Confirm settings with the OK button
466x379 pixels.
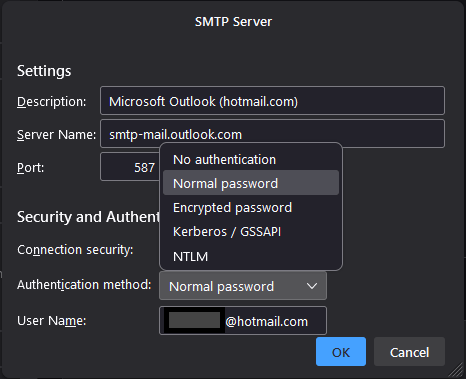point(341,352)
